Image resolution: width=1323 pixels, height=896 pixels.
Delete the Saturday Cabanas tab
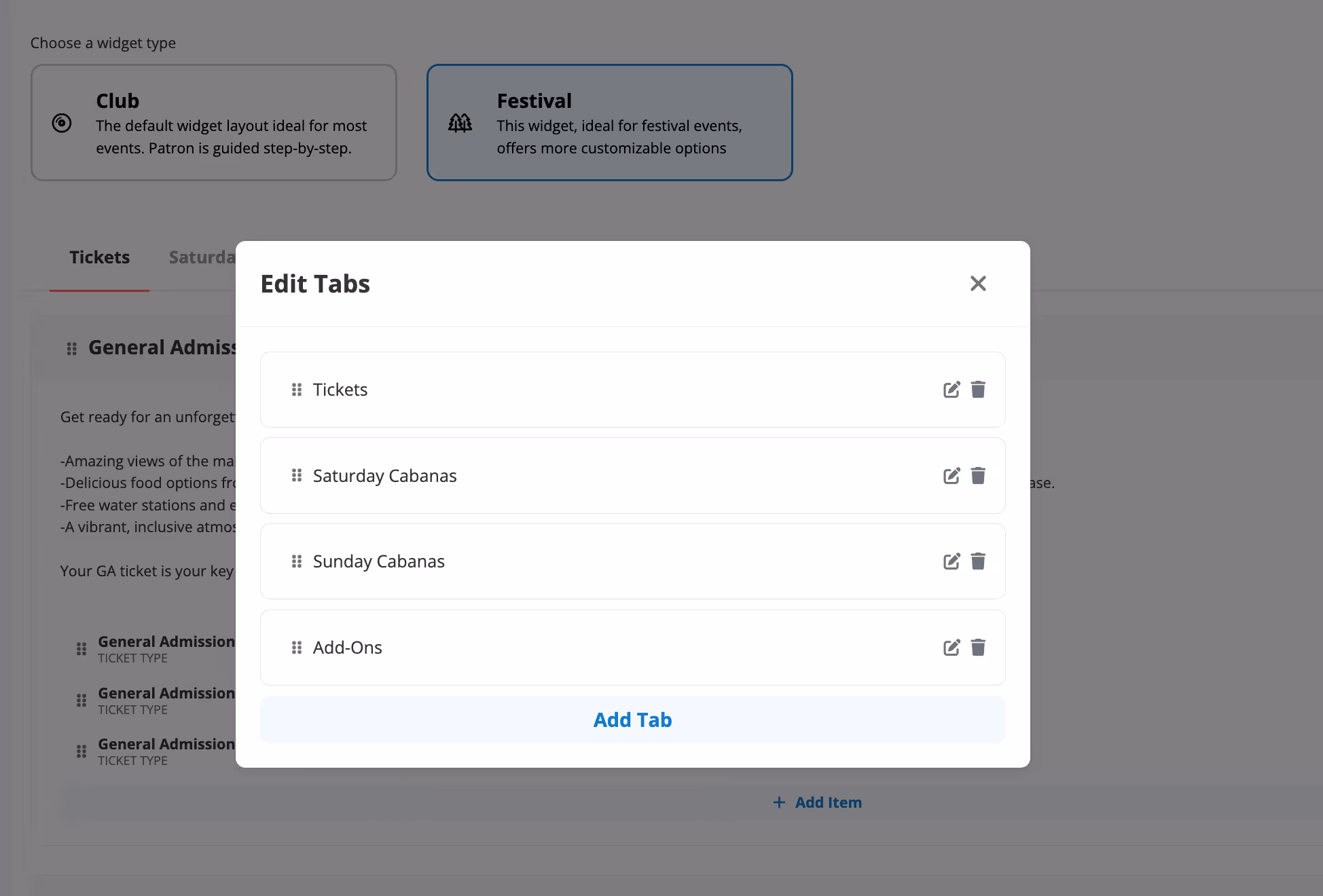pyautogui.click(x=978, y=476)
